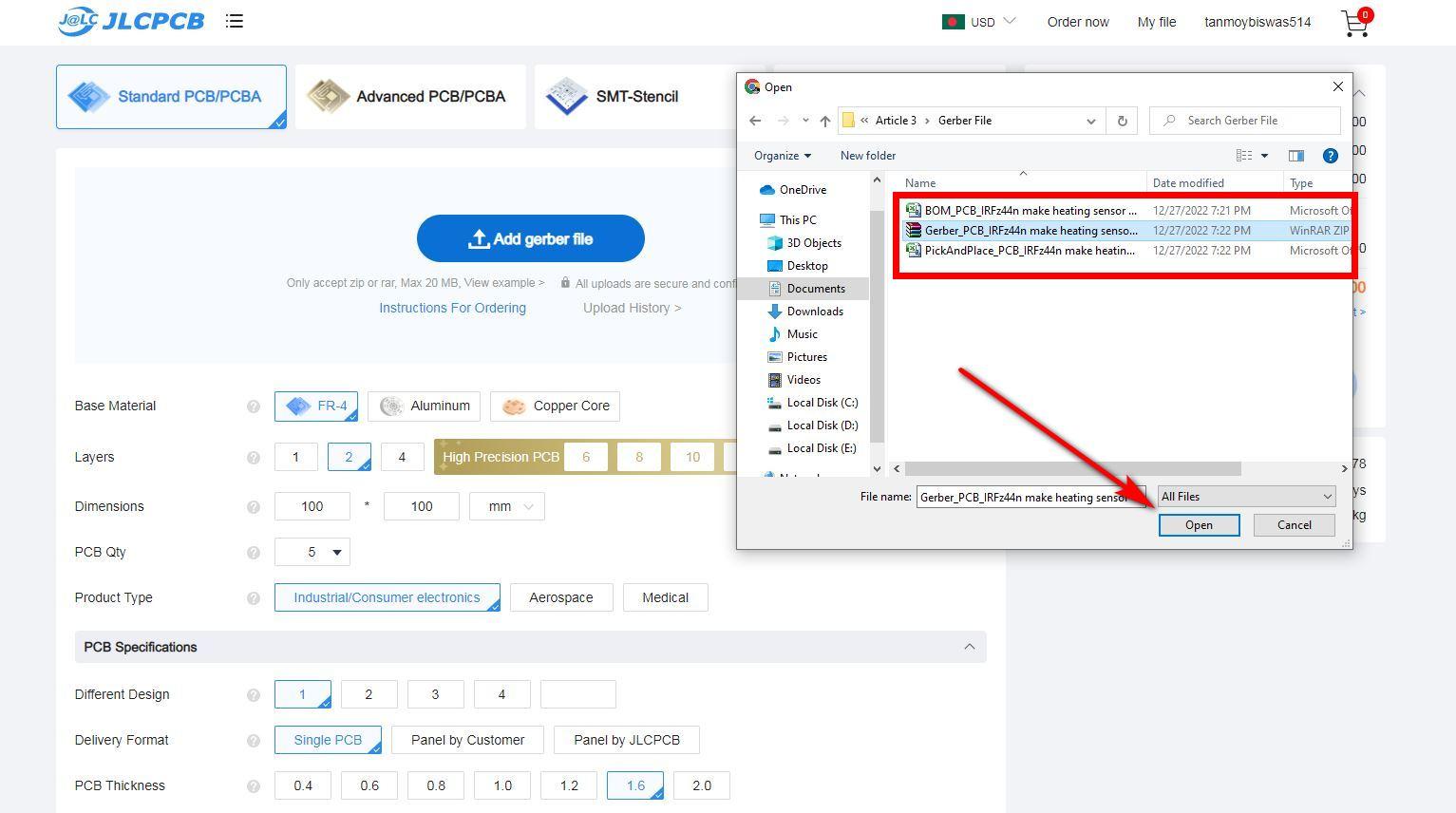This screenshot has width=1456, height=813.
Task: Open the shopping cart
Action: (1356, 22)
